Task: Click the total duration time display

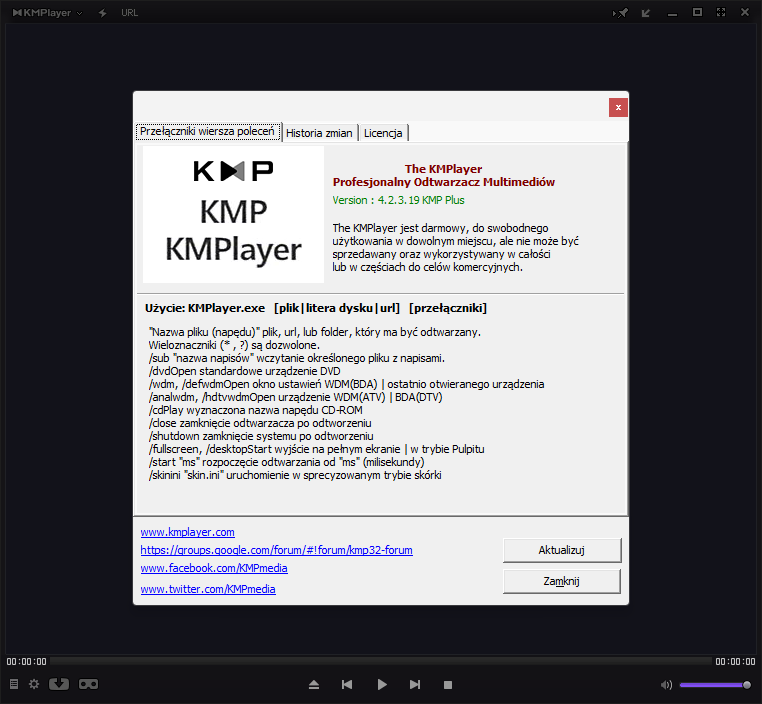Action: [735, 661]
